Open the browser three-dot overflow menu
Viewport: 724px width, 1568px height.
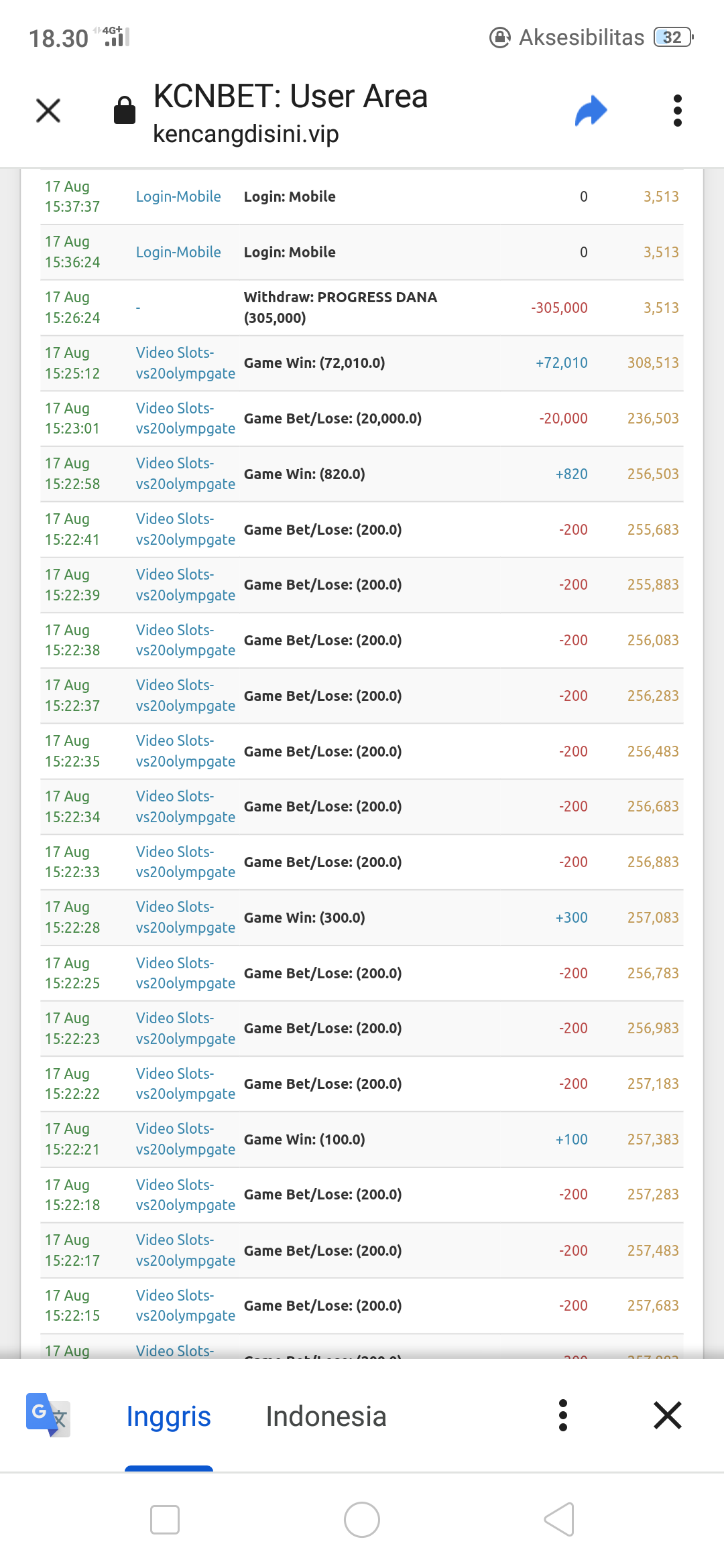coord(677,111)
